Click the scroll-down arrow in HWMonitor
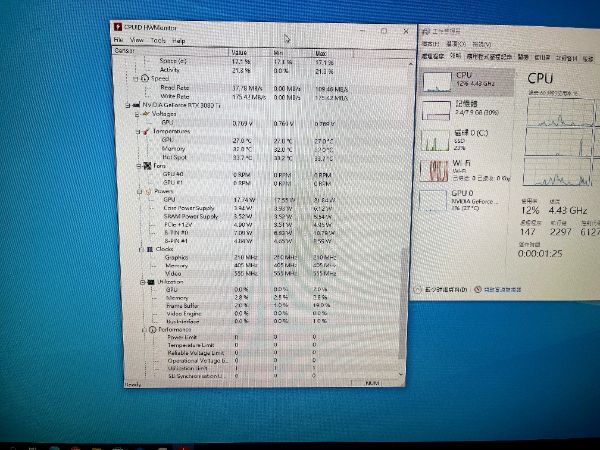Screen dimensions: 600x450 click(401, 375)
